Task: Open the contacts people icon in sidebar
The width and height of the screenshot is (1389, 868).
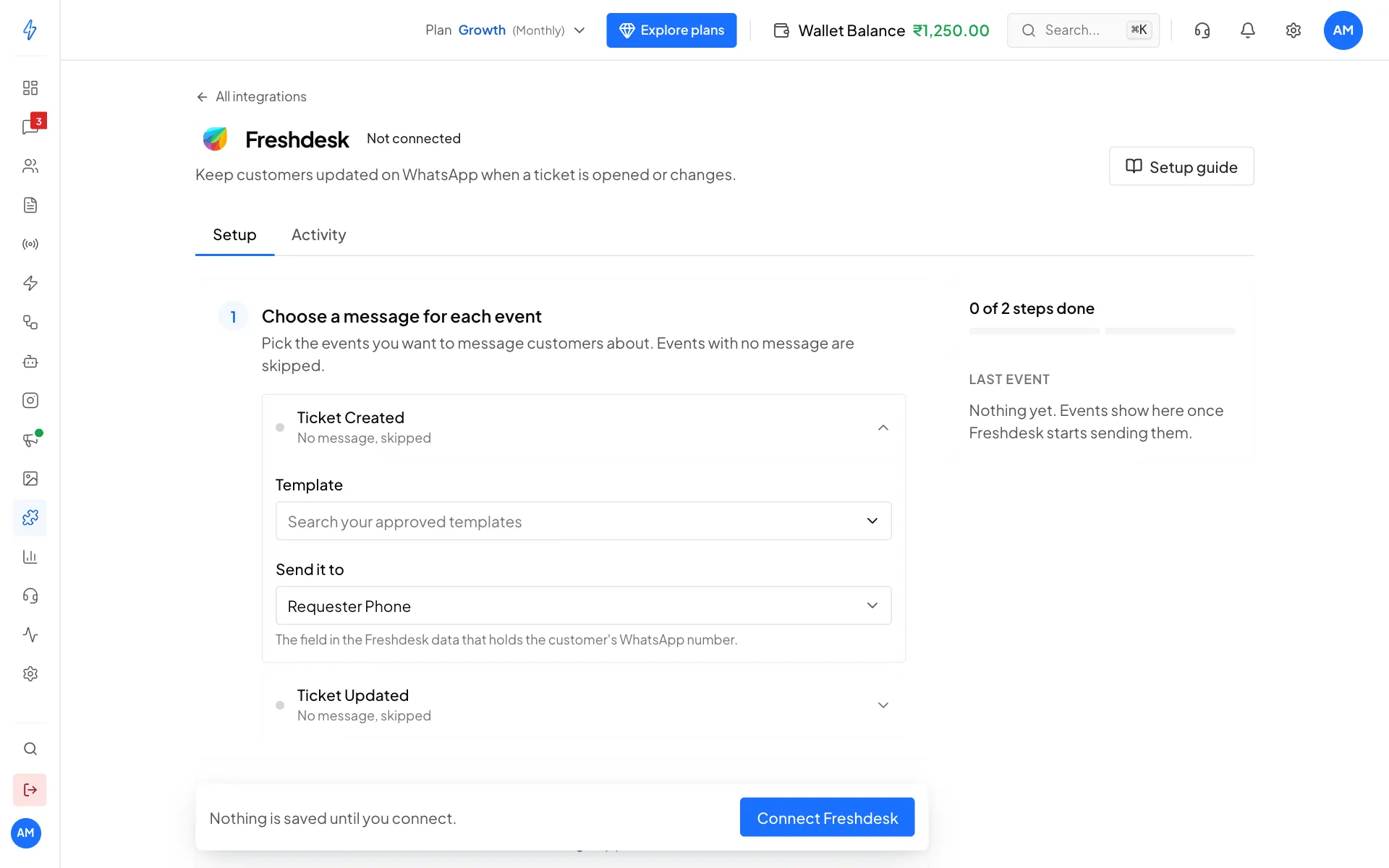Action: (30, 166)
